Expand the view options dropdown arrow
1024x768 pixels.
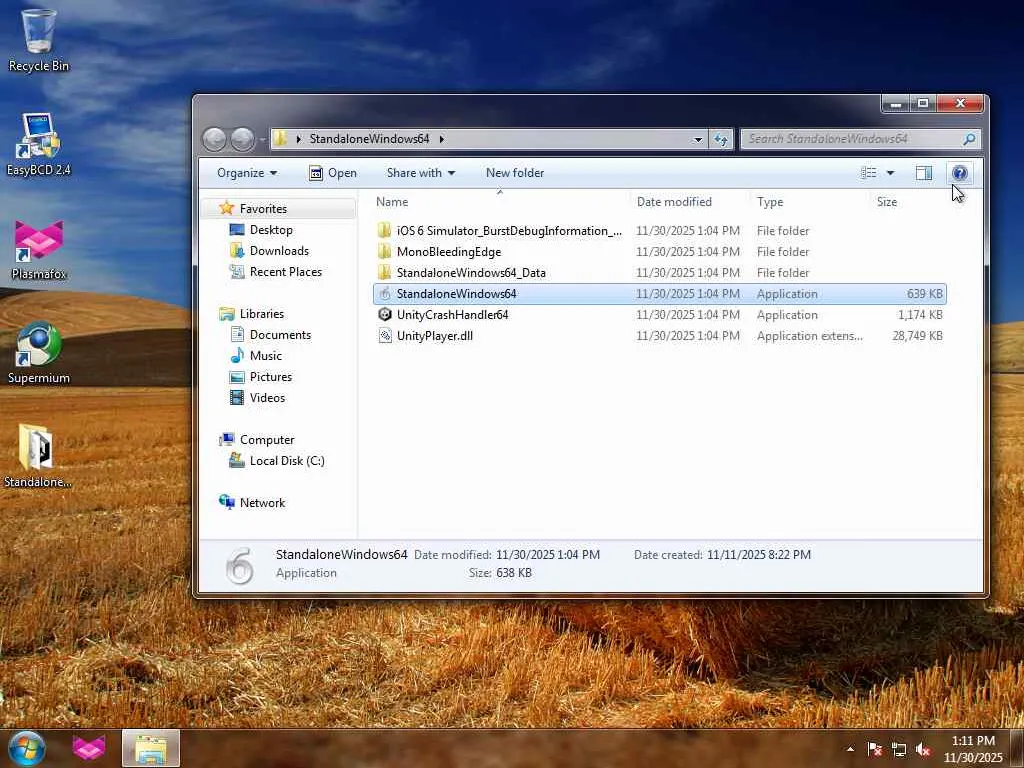[x=890, y=173]
